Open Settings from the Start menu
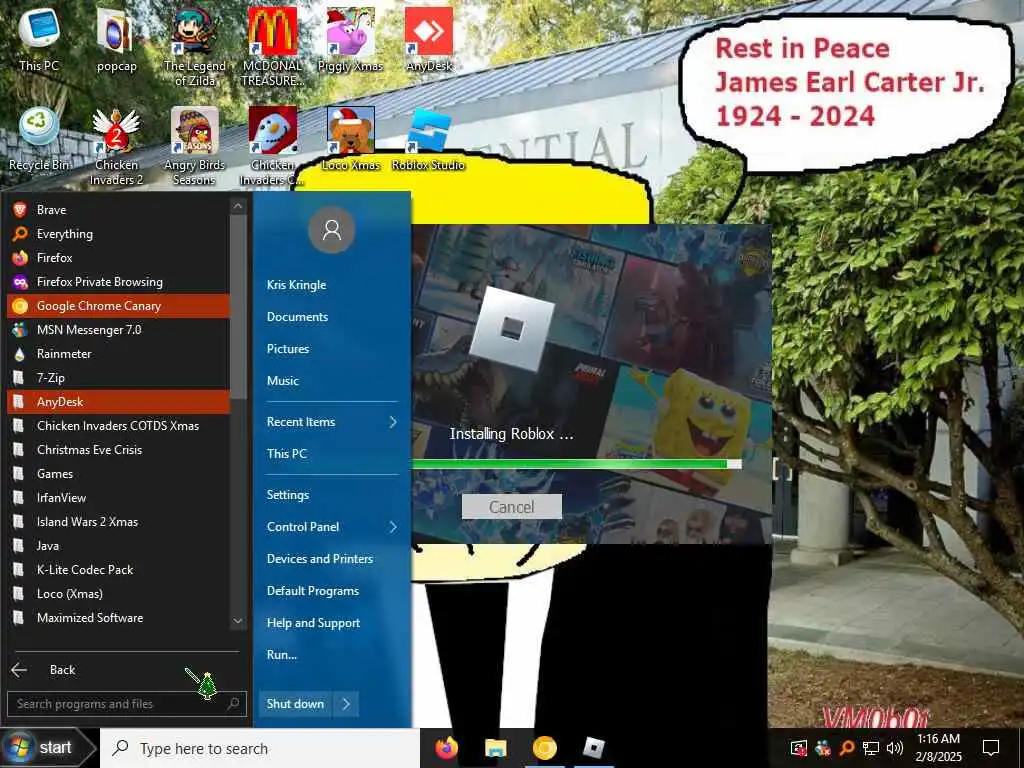1024x768 pixels. click(288, 495)
